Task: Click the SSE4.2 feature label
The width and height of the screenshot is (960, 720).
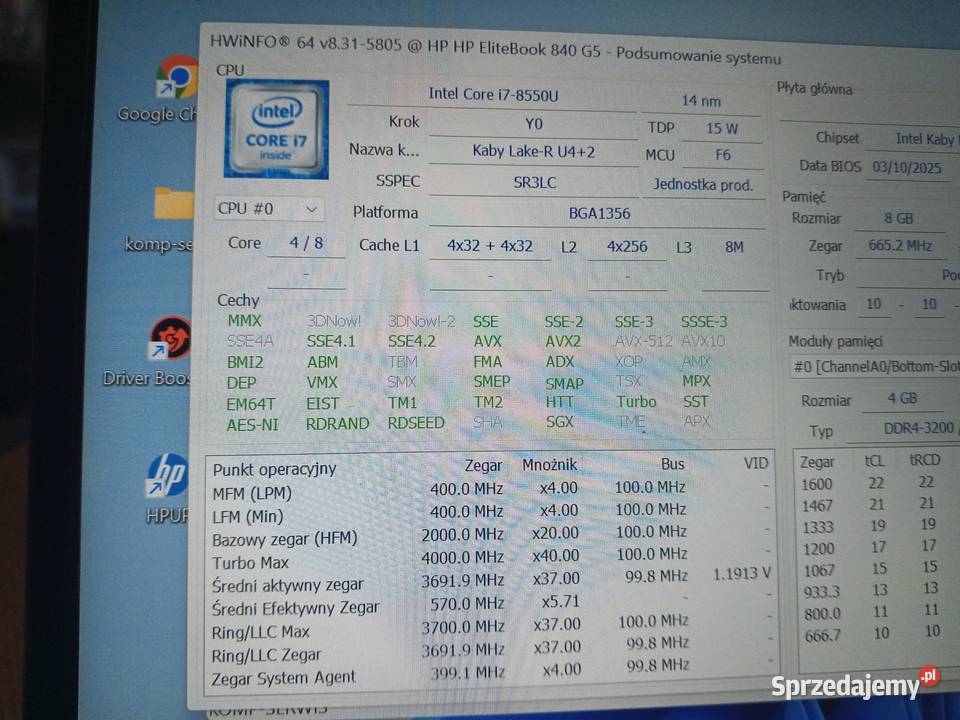Action: [411, 341]
